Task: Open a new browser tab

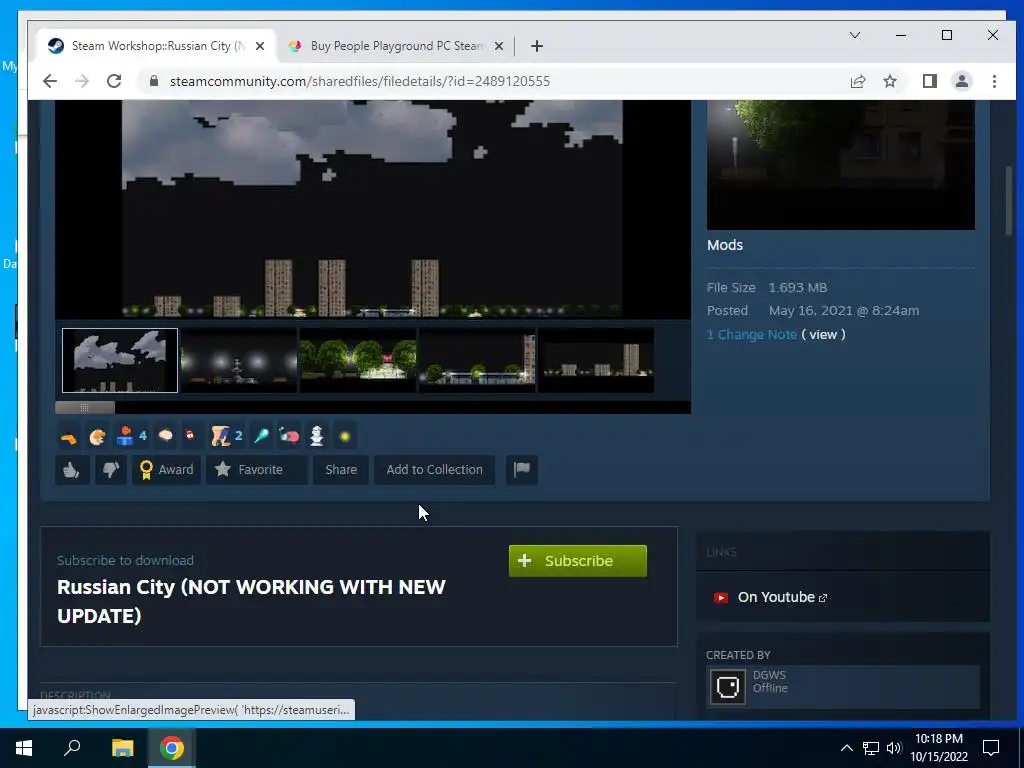Action: tap(537, 46)
